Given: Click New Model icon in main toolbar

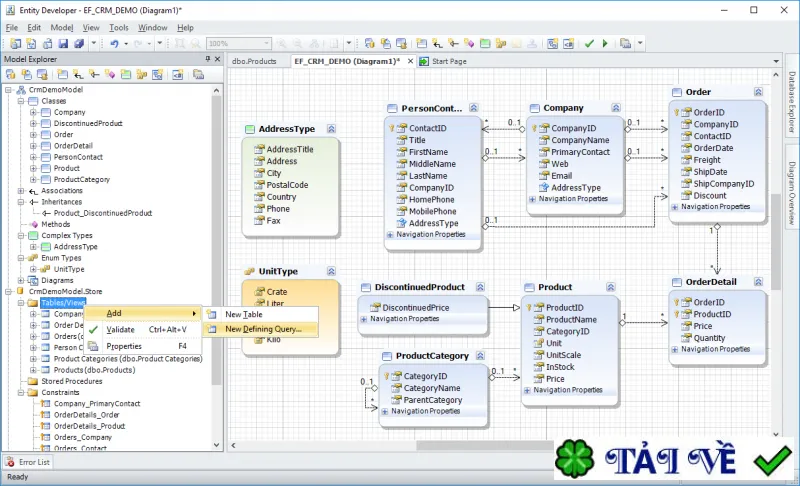Looking at the screenshot, I should click(16, 44).
